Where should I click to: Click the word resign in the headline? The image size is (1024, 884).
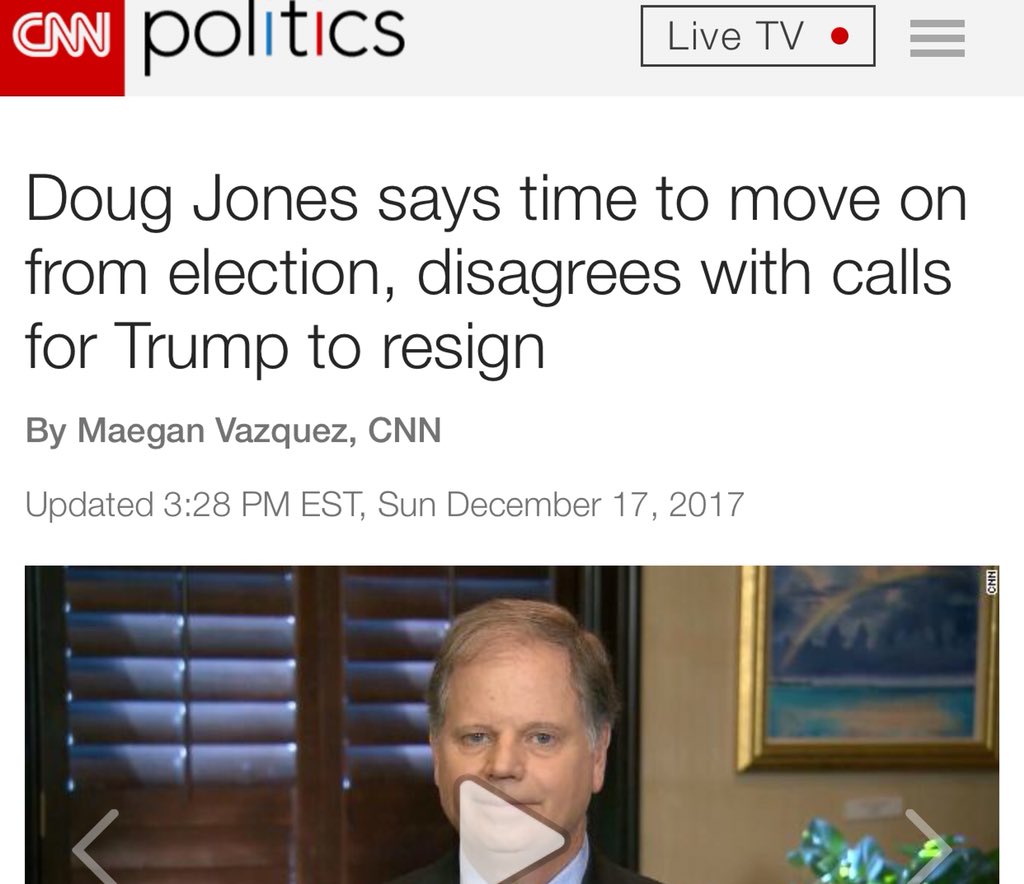[x=463, y=346]
